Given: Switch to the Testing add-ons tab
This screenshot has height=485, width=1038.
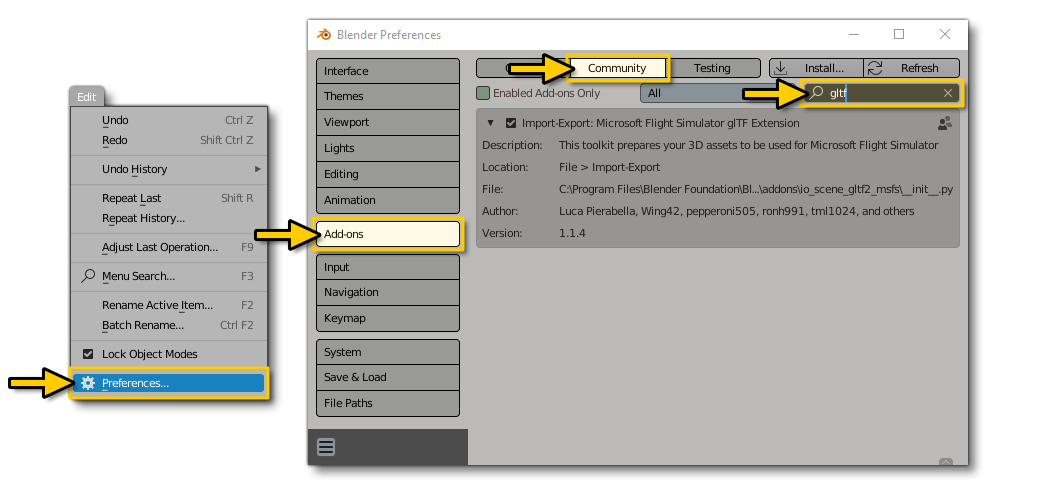Looking at the screenshot, I should 712,68.
